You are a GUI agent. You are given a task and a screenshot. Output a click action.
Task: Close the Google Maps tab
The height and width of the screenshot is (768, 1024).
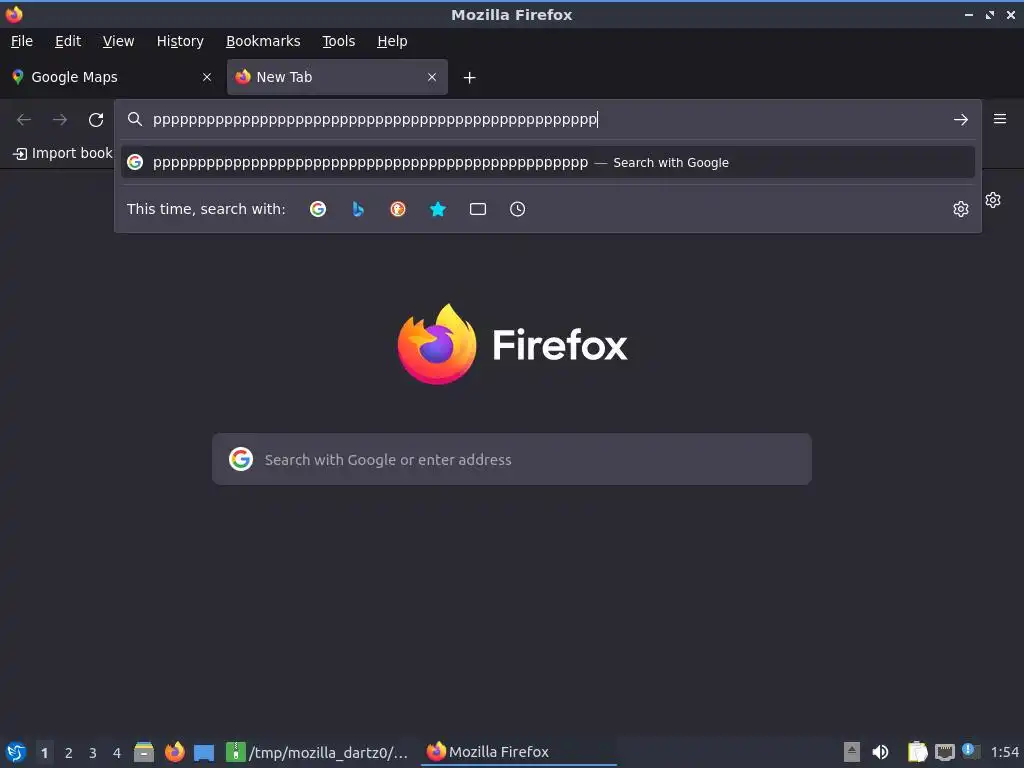pos(207,77)
